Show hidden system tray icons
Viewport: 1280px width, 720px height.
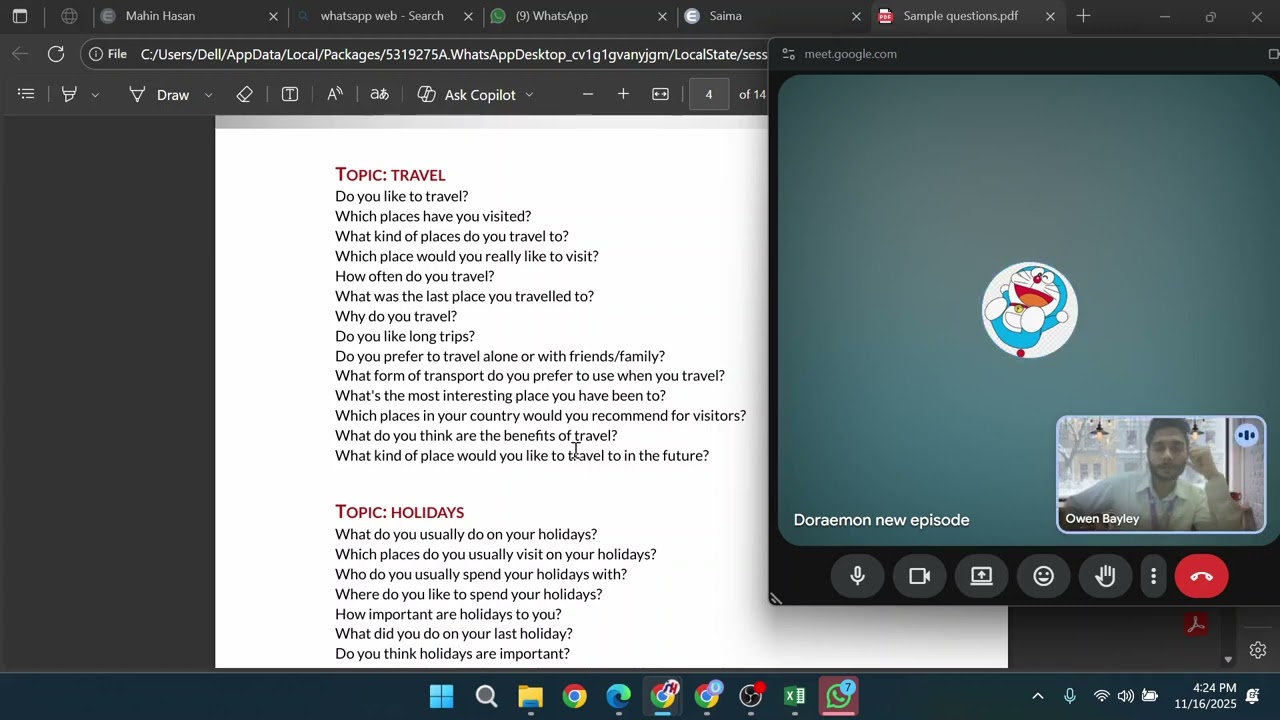[1037, 696]
